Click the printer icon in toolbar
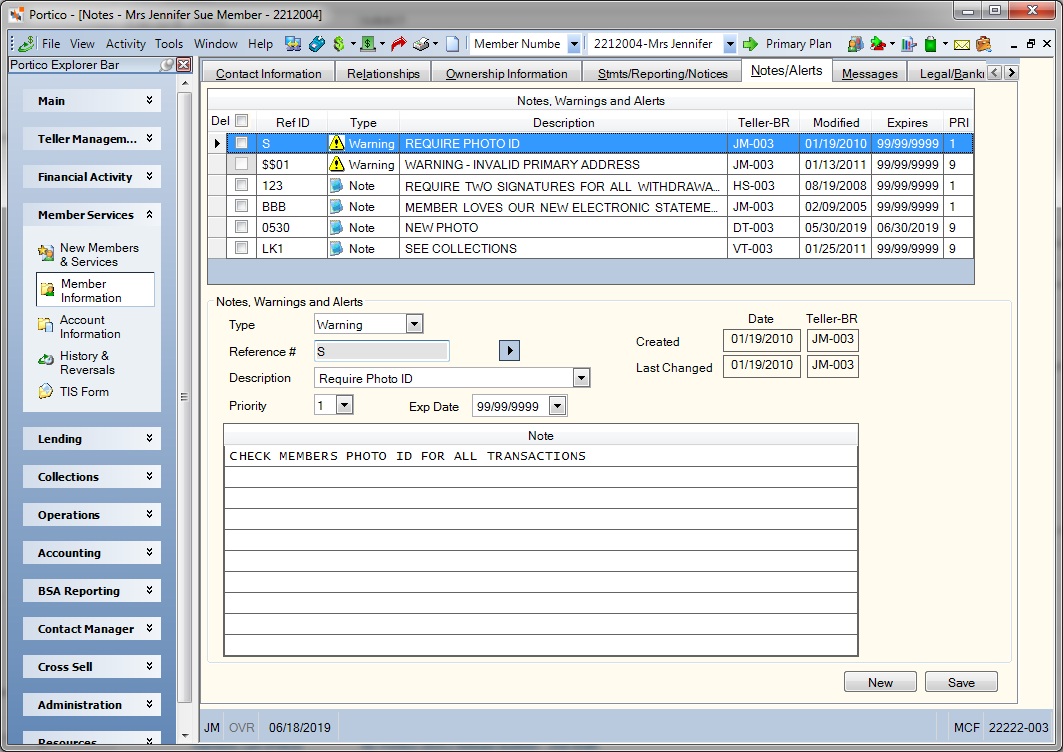Viewport: 1063px width, 752px height. [422, 44]
